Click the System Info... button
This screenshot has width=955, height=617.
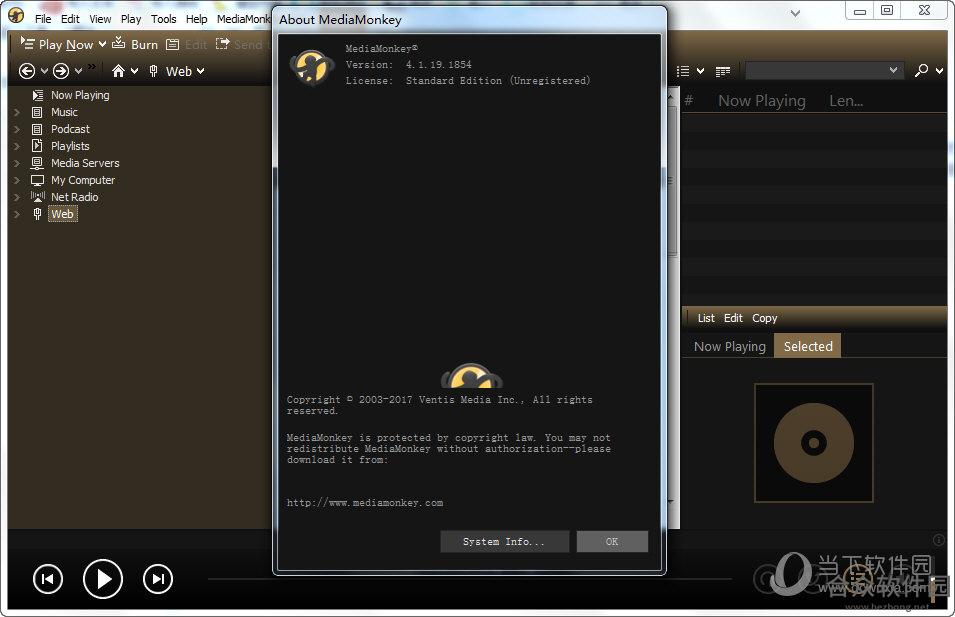tap(504, 541)
